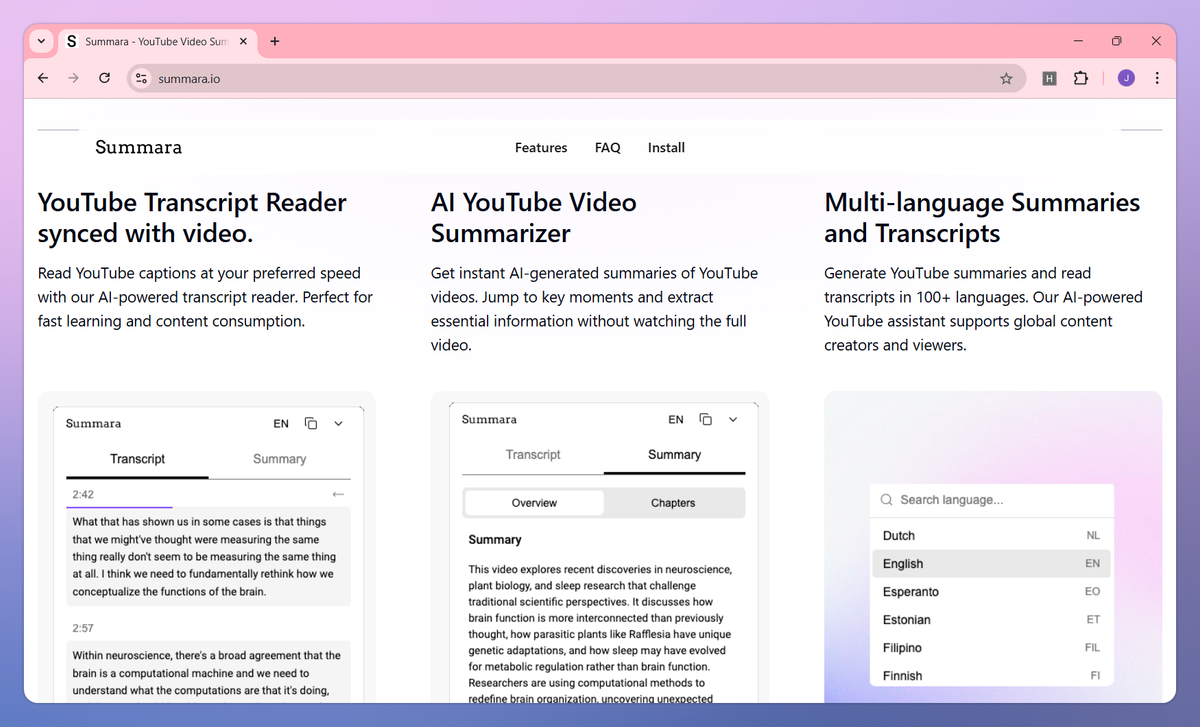Choose Estonian from language list
Screen dimensions: 1200x727
992,620
